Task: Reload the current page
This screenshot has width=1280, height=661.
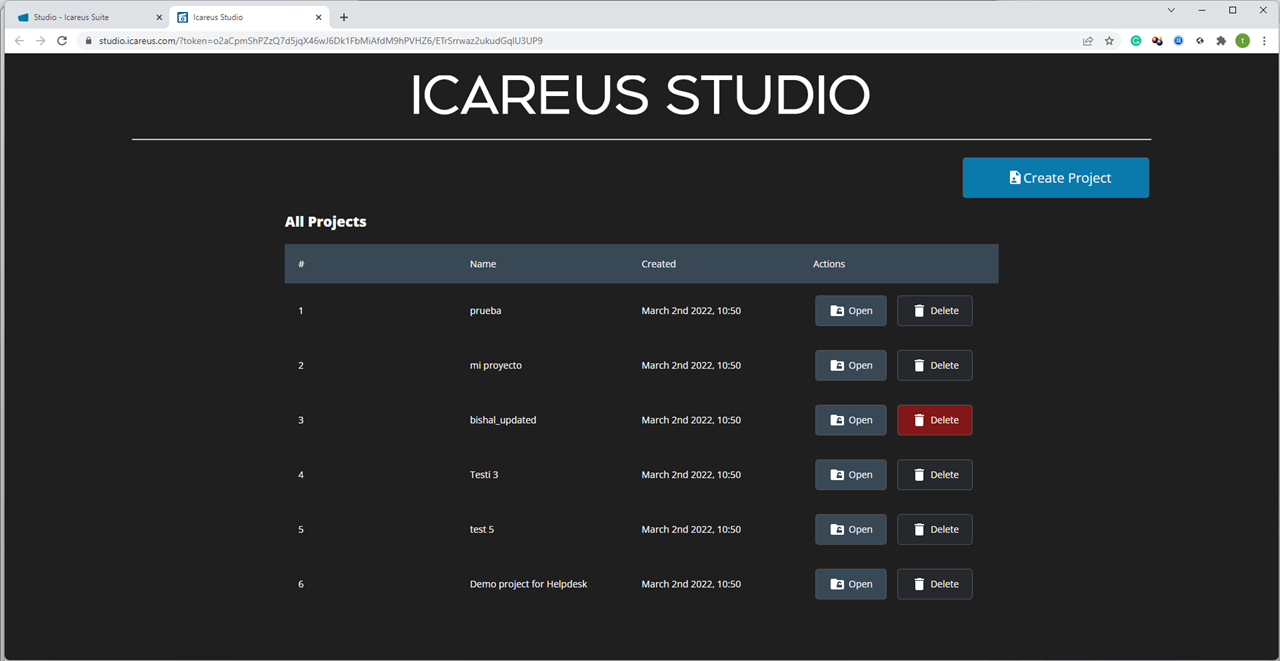Action: pyautogui.click(x=62, y=41)
